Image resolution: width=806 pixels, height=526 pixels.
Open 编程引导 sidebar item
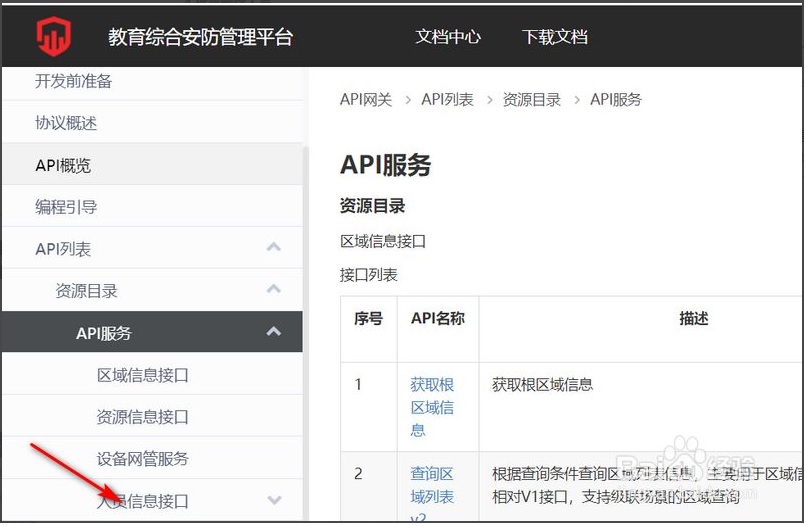point(66,207)
